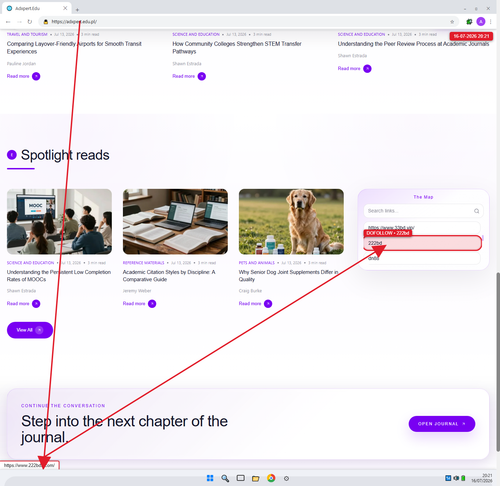Open the Low Completion Rates of MOOCs article title

[x=59, y=276]
